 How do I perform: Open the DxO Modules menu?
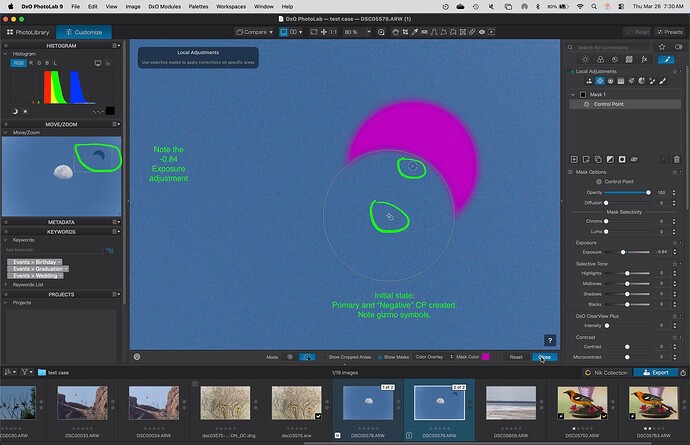pos(164,7)
